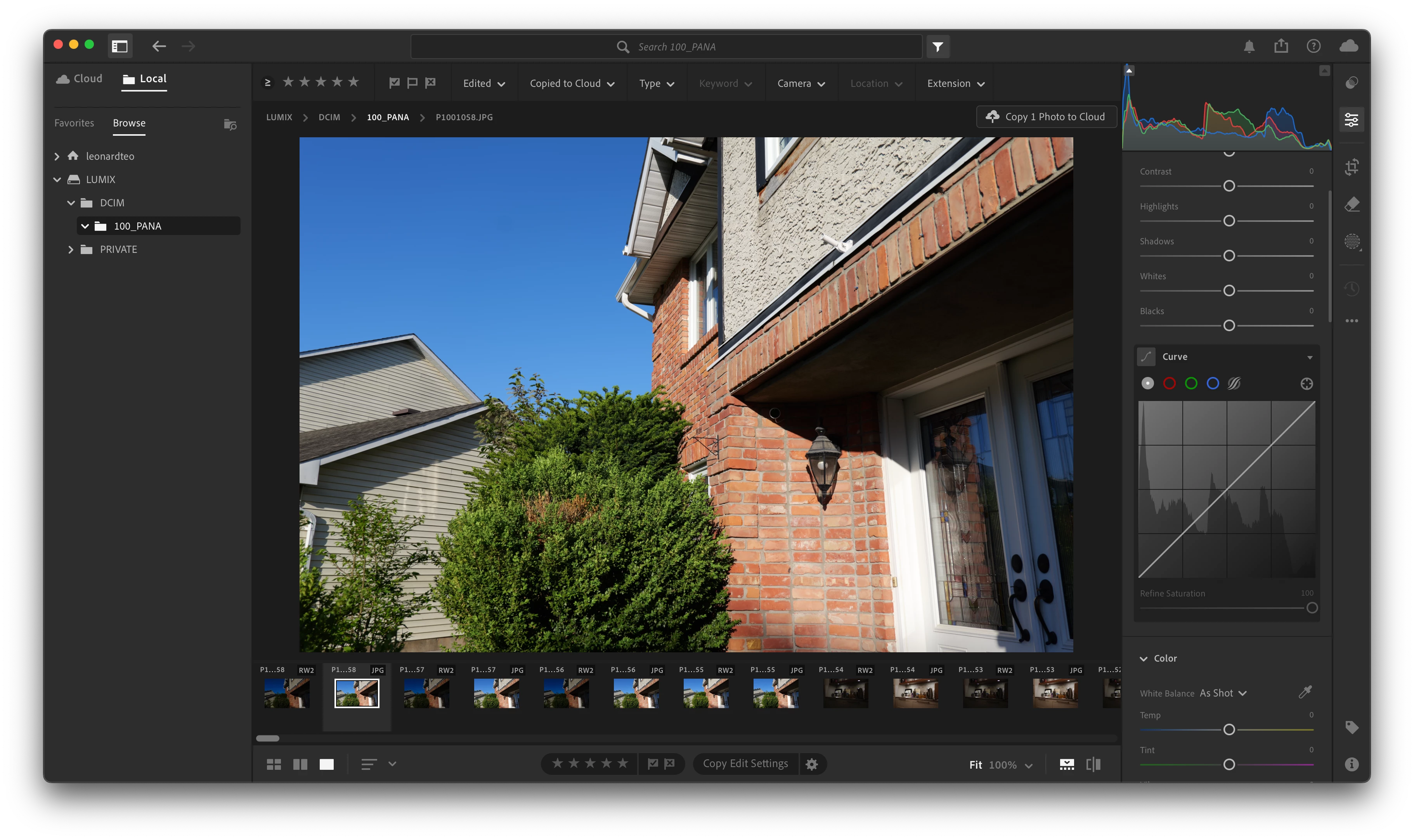Viewport: 1414px width, 840px height.
Task: Switch to the Cloud tab
Action: [x=79, y=79]
